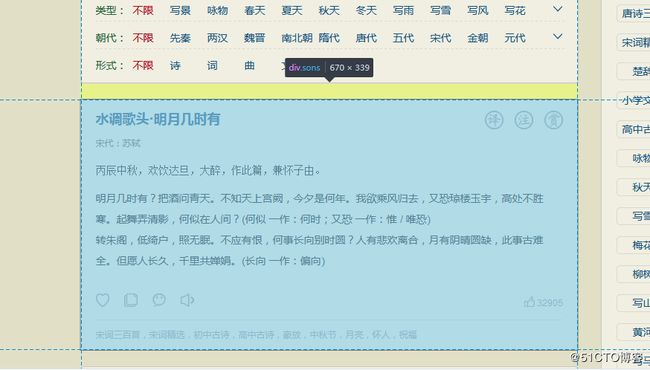Favorite the poem with the heart icon
Image resolution: width=650 pixels, height=370 pixels.
[x=102, y=300]
